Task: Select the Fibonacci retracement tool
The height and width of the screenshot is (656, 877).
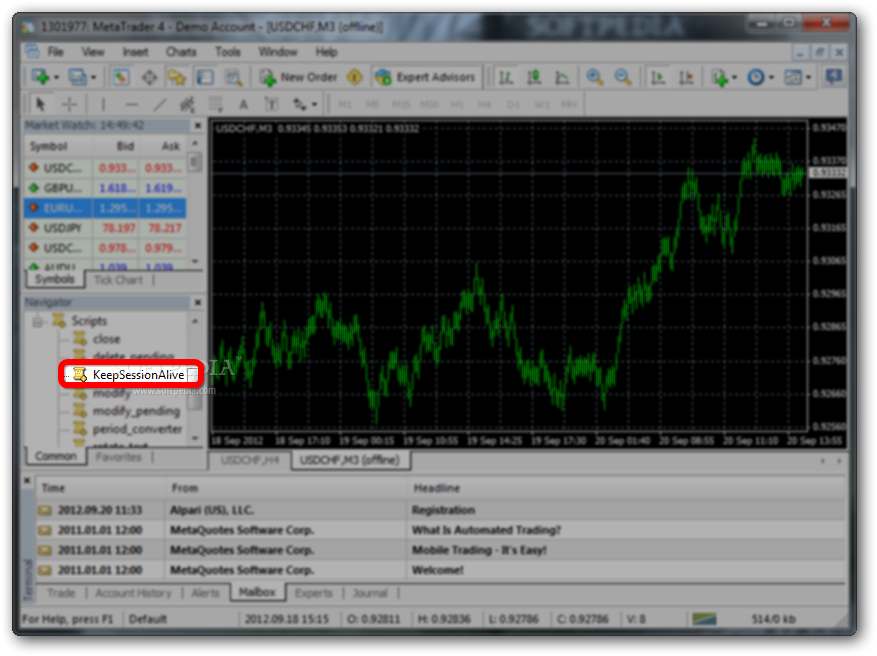Action: pyautogui.click(x=215, y=104)
